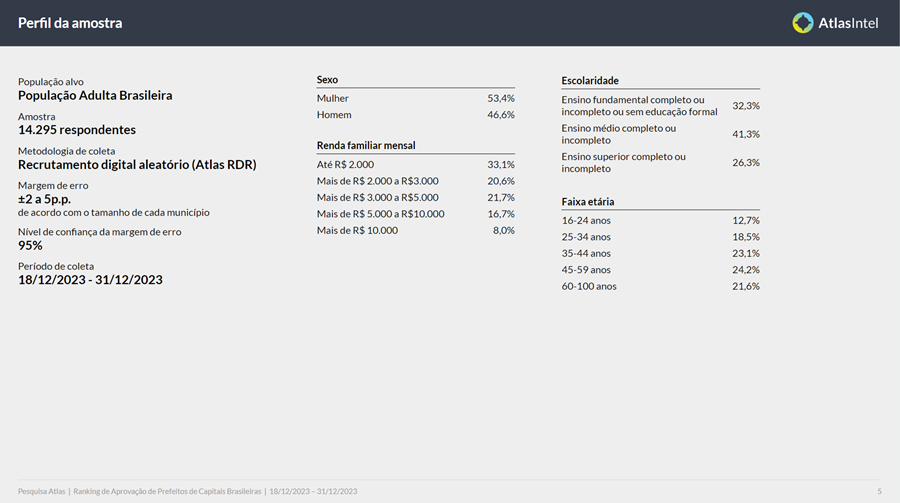Screen dimensions: 900x503
Task: Click the '±2 a 5p.p.' margin value
Action: (x=44, y=198)
